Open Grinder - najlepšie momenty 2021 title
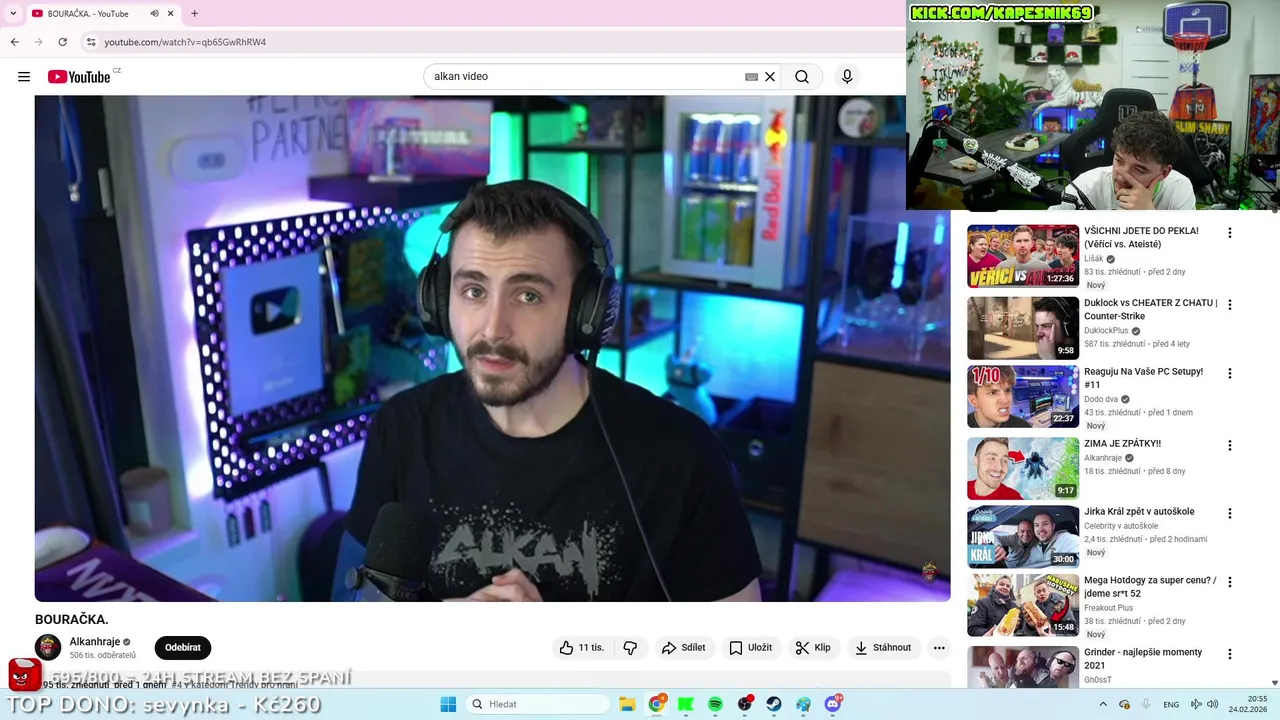1280x720 pixels. [x=1143, y=659]
